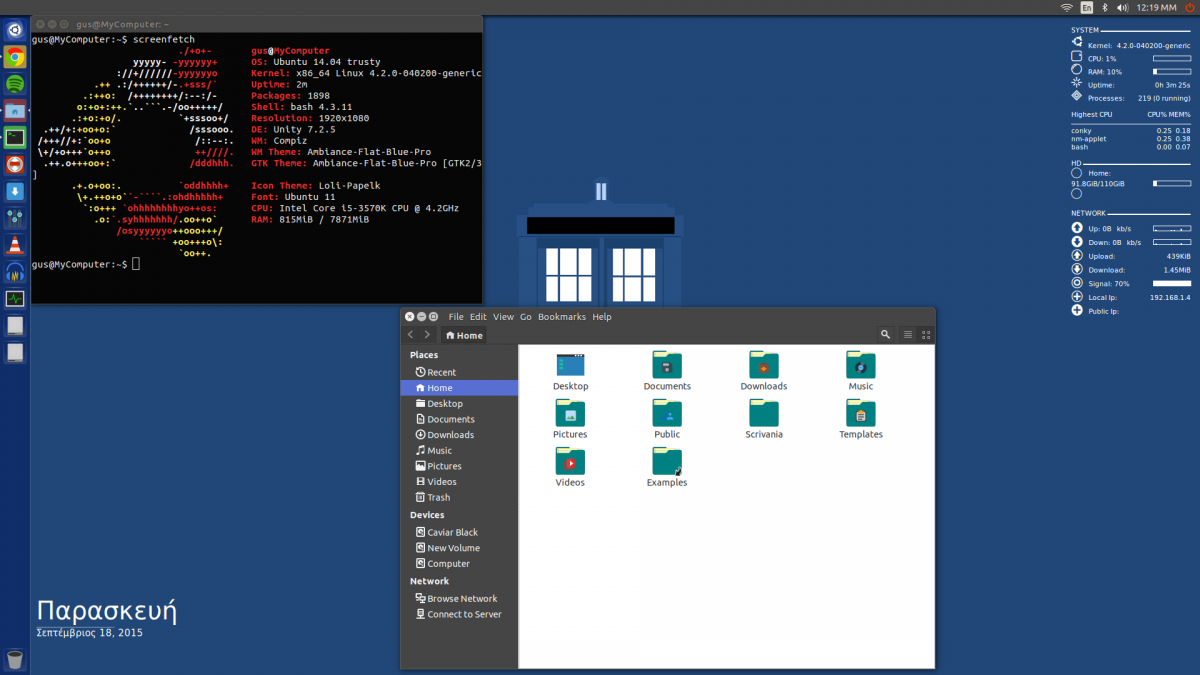Screen dimensions: 1200x675
Task: Click the Wi-Fi network indicator in the top panel
Action: [x=1066, y=7]
